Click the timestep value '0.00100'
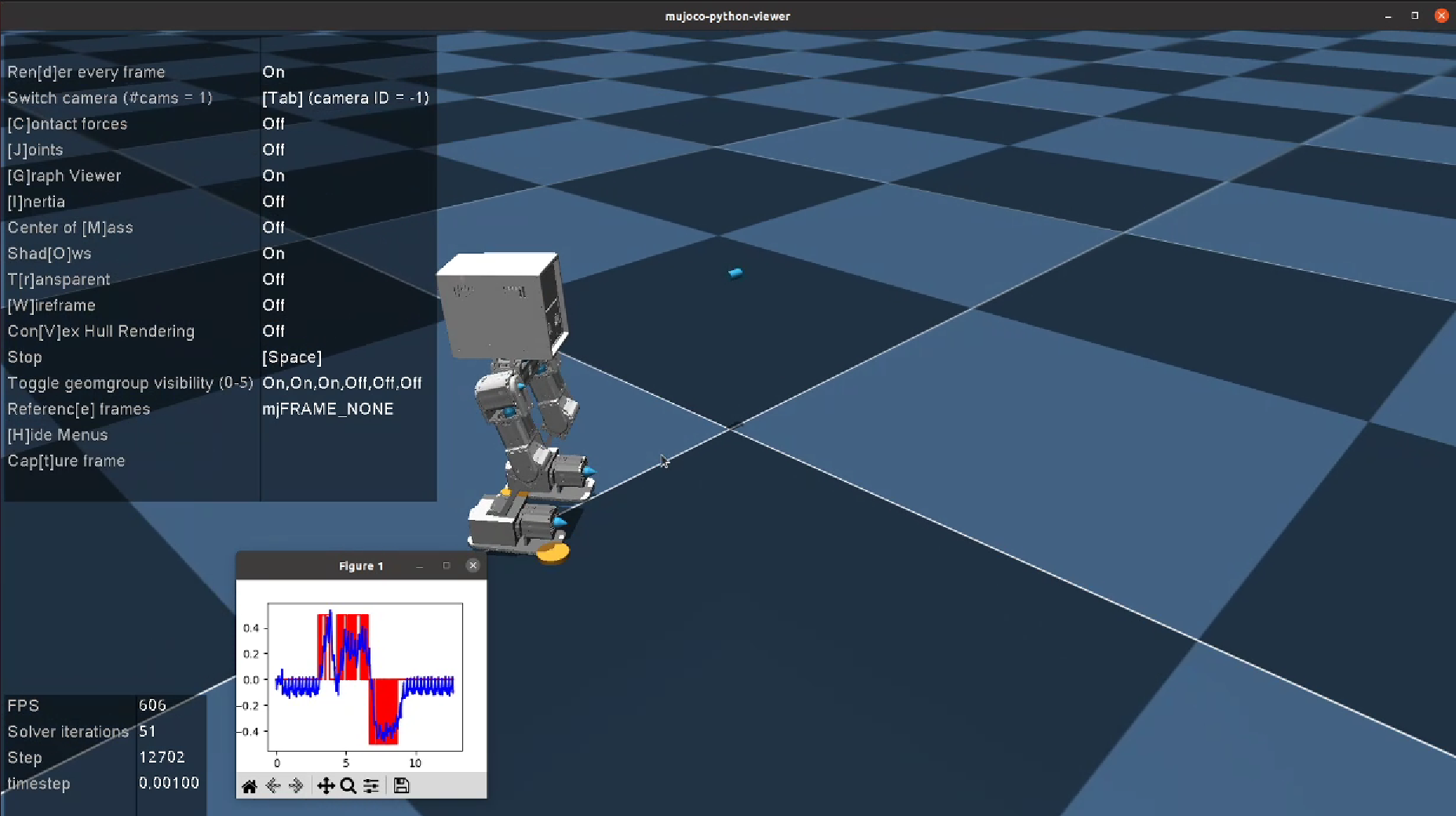Image resolution: width=1456 pixels, height=816 pixels. (x=169, y=783)
